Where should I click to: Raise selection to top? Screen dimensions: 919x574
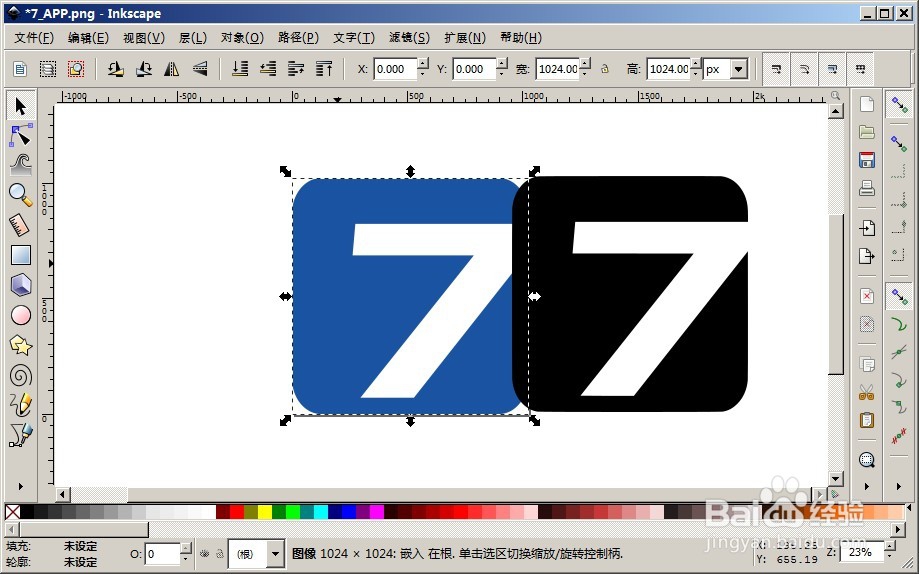[x=324, y=69]
